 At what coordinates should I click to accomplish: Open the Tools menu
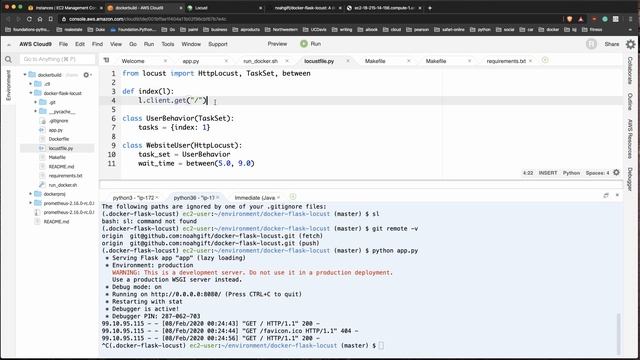168,44
